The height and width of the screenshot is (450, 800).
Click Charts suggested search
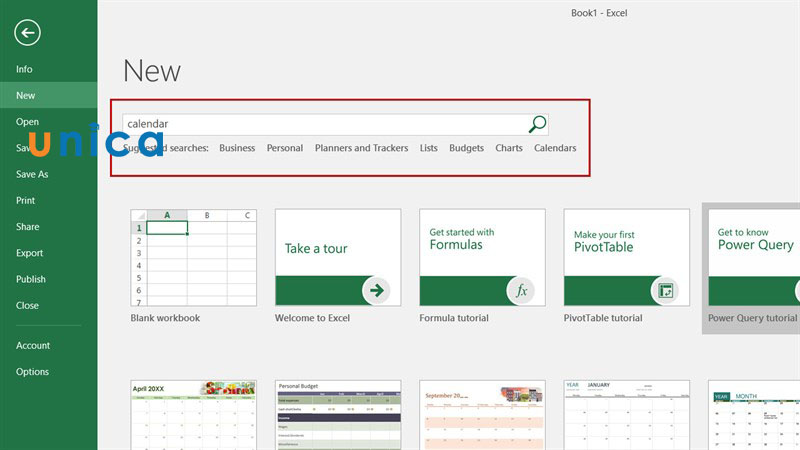[509, 148]
